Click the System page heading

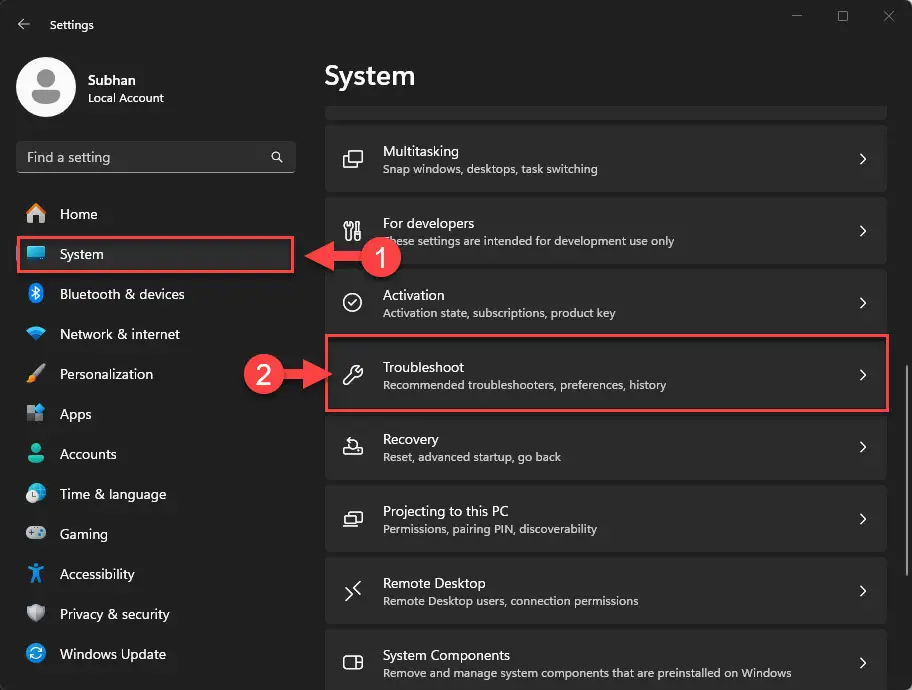(x=370, y=76)
